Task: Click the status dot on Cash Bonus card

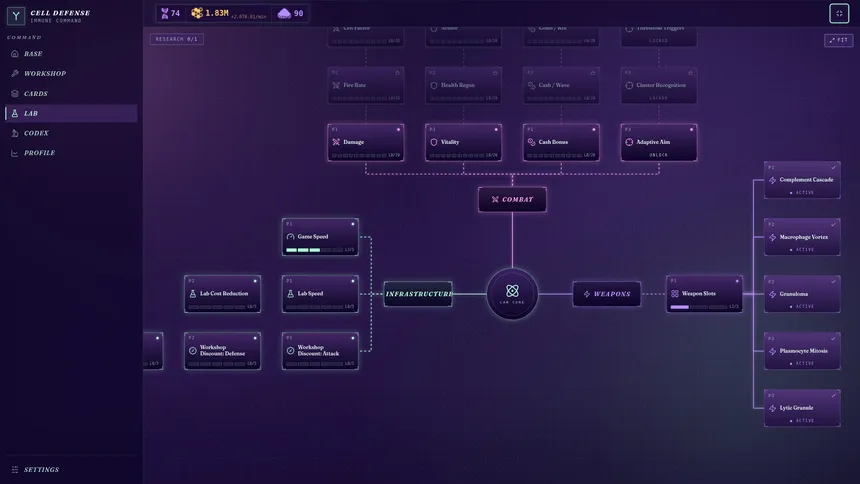Action: tap(593, 130)
